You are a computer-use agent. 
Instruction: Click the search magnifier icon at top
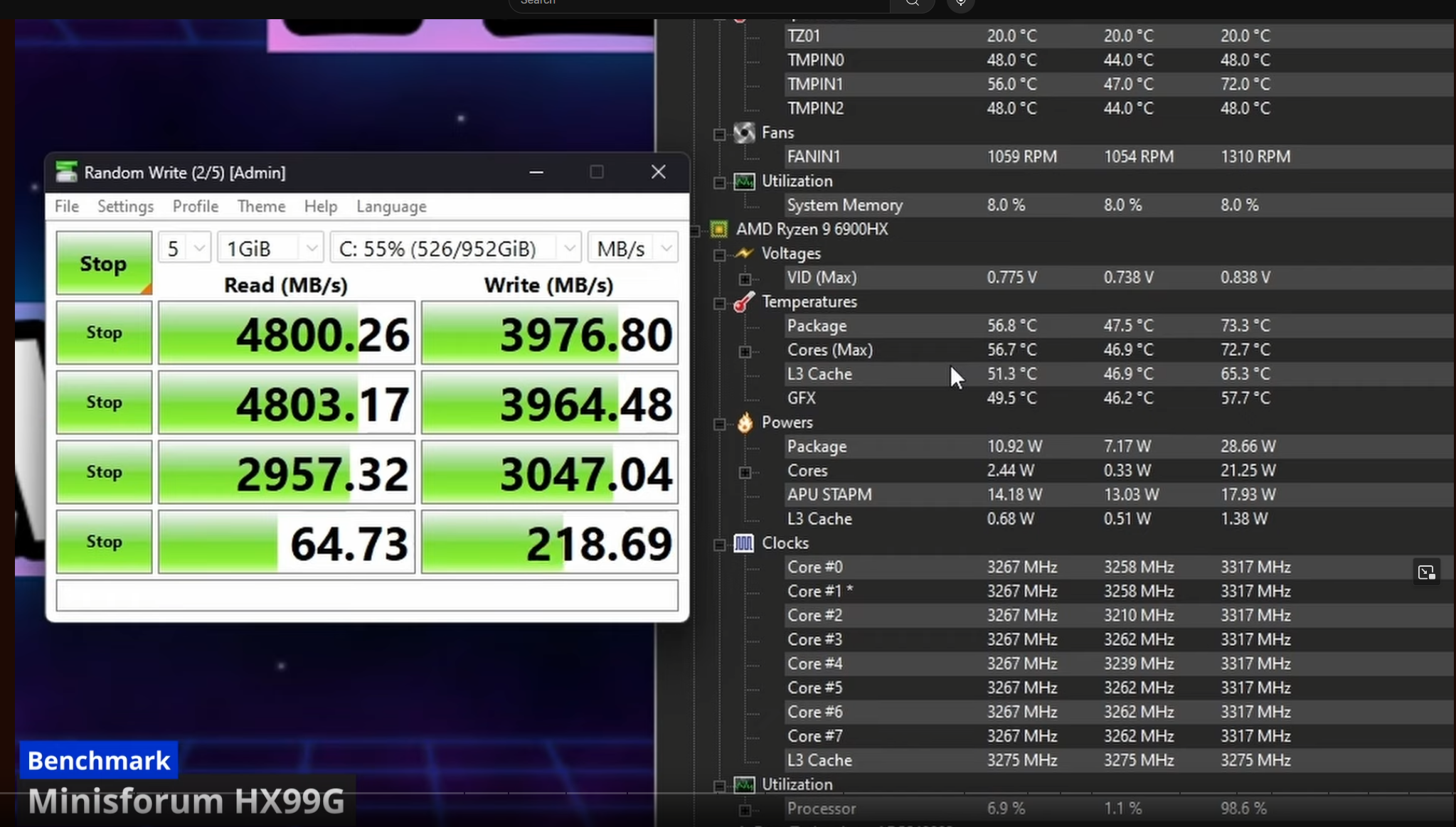pos(913,4)
